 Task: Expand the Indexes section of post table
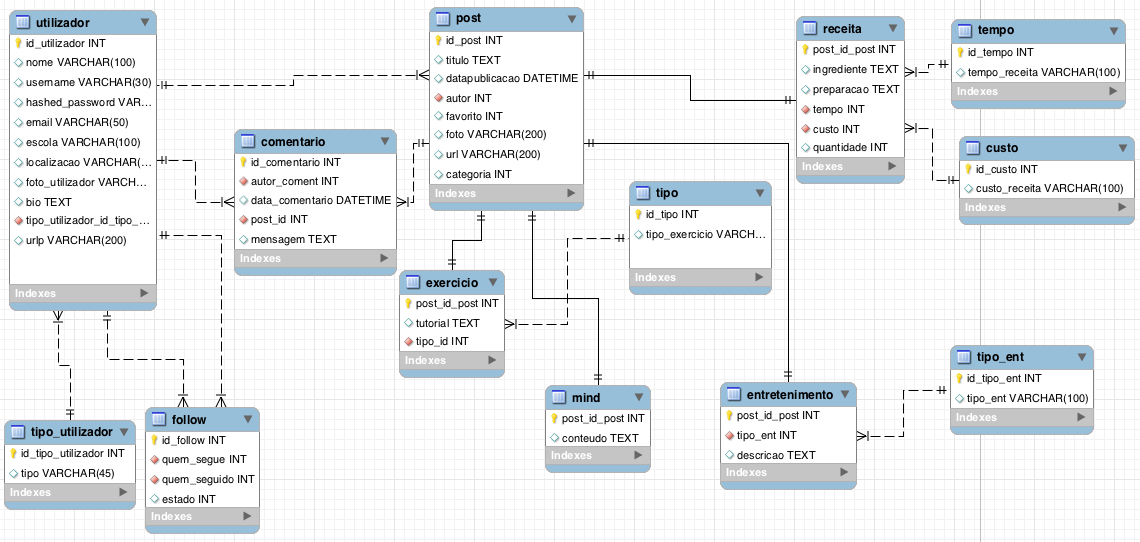571,193
